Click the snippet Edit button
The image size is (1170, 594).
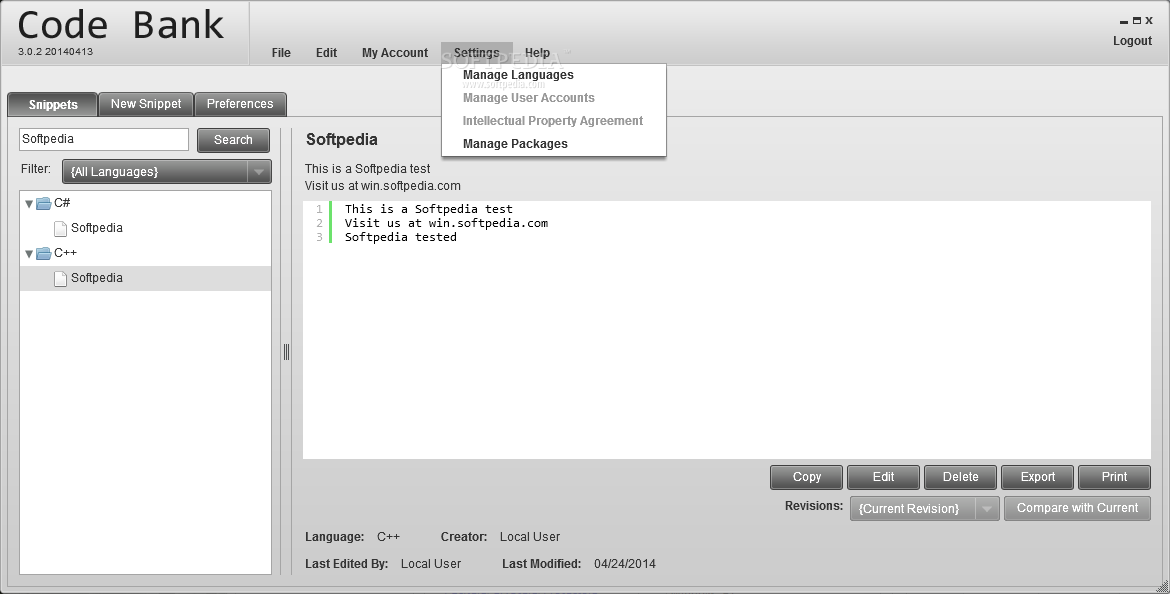883,477
